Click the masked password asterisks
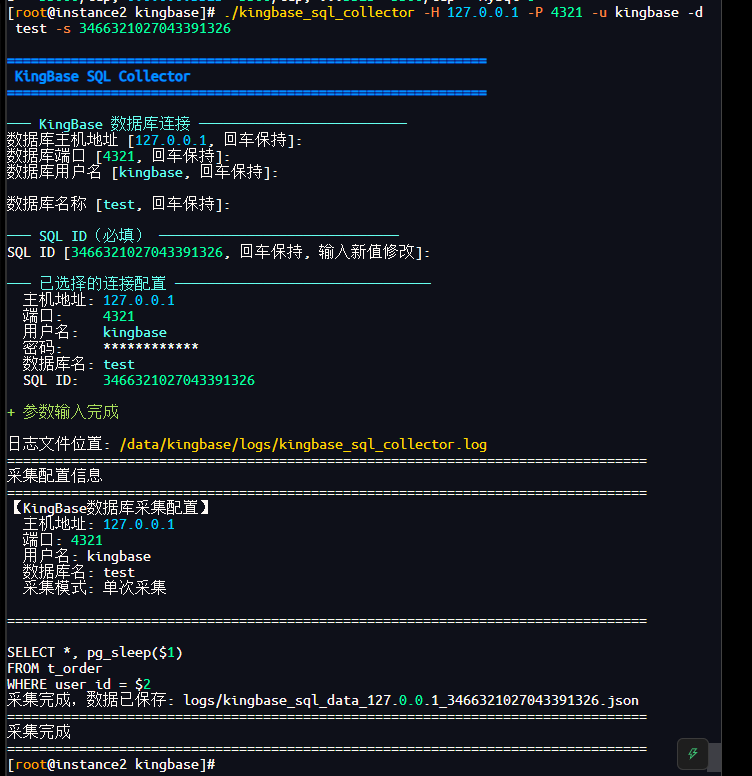 point(150,347)
